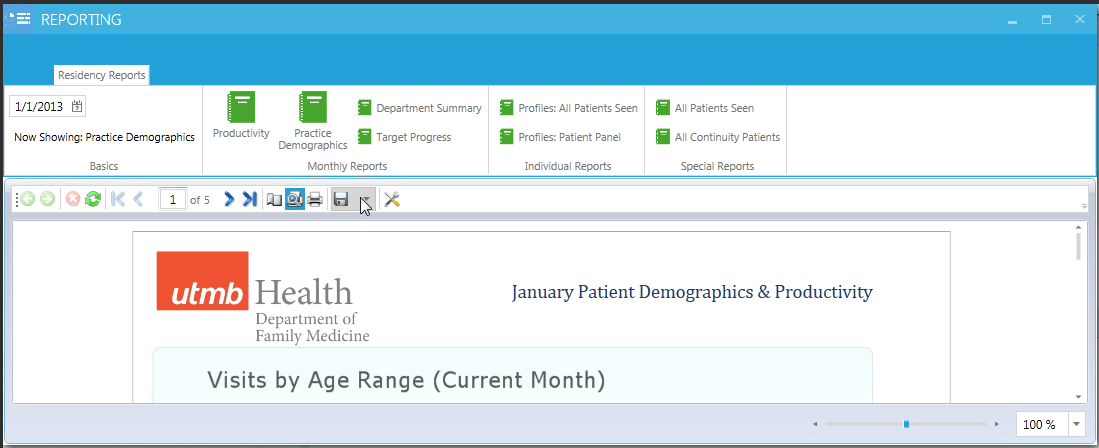Show Profiles: All Patients Seen report
1099x448 pixels.
coord(568,108)
